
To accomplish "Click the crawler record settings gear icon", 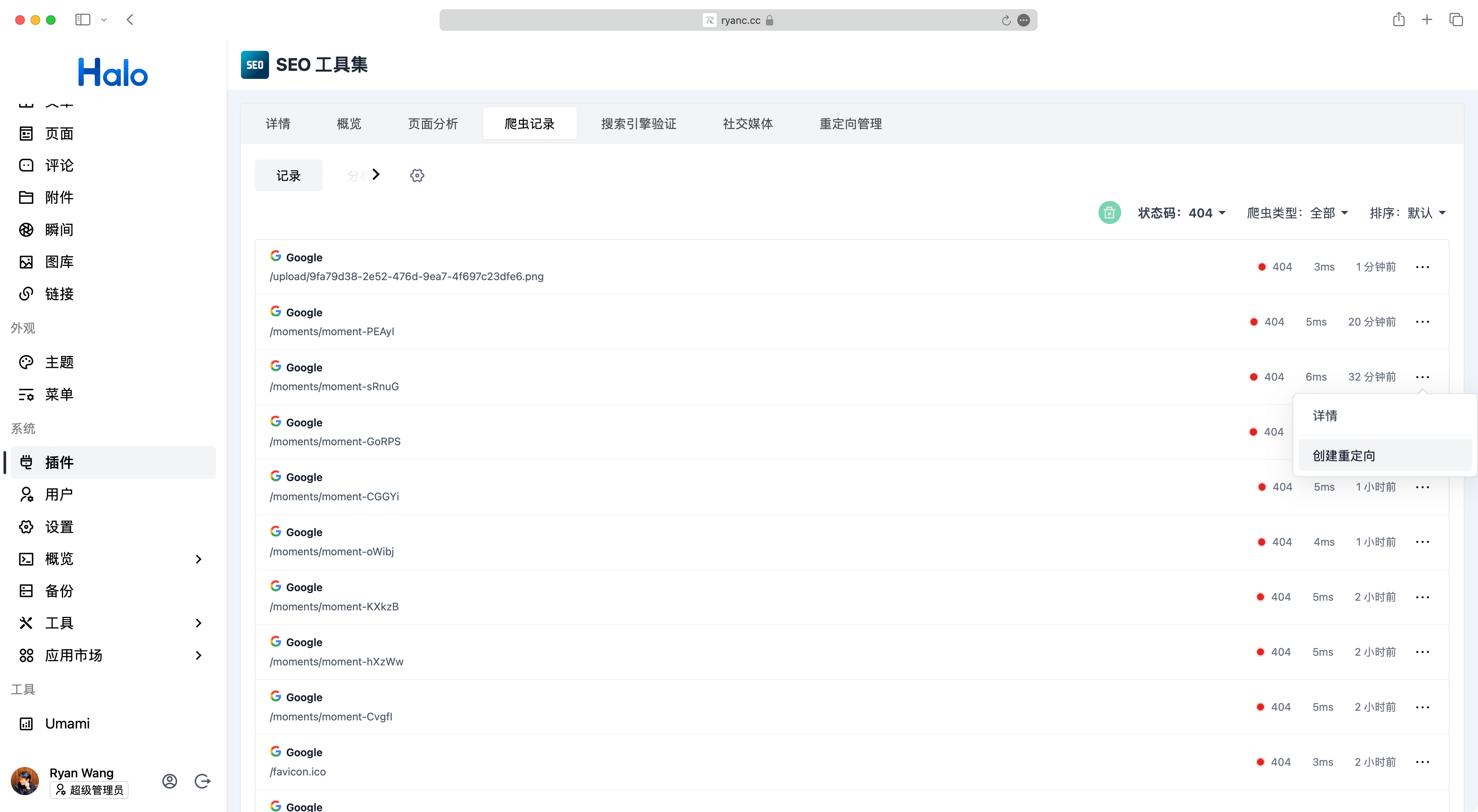I will [417, 175].
